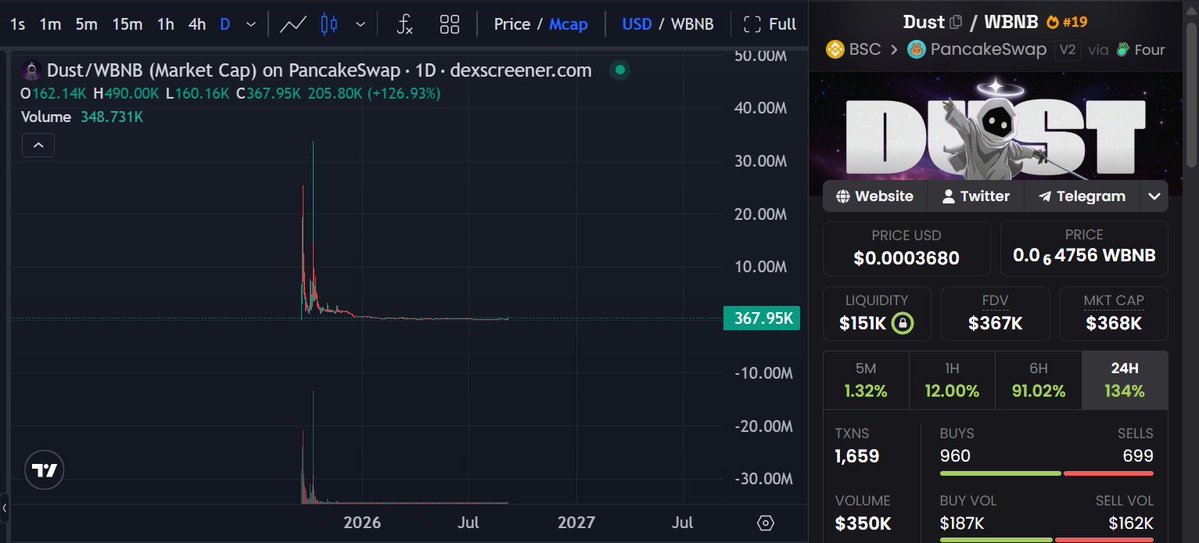Click the BSC chain icon
Image resolution: width=1199 pixels, height=543 pixels.
(835, 50)
